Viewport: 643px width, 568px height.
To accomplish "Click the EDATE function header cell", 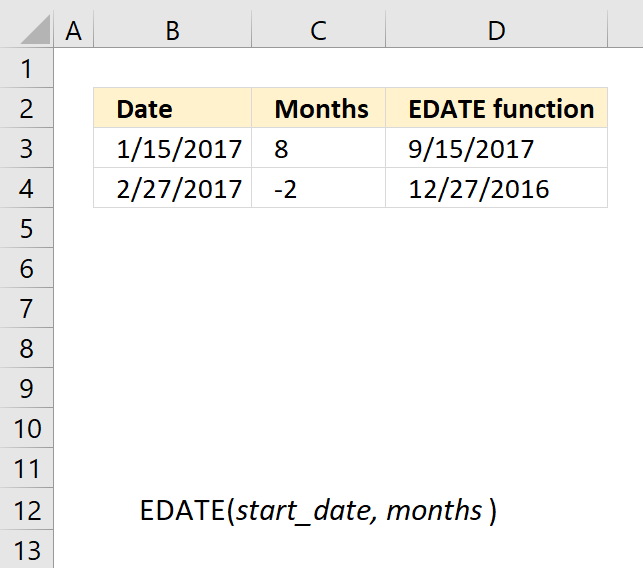I will [x=497, y=108].
